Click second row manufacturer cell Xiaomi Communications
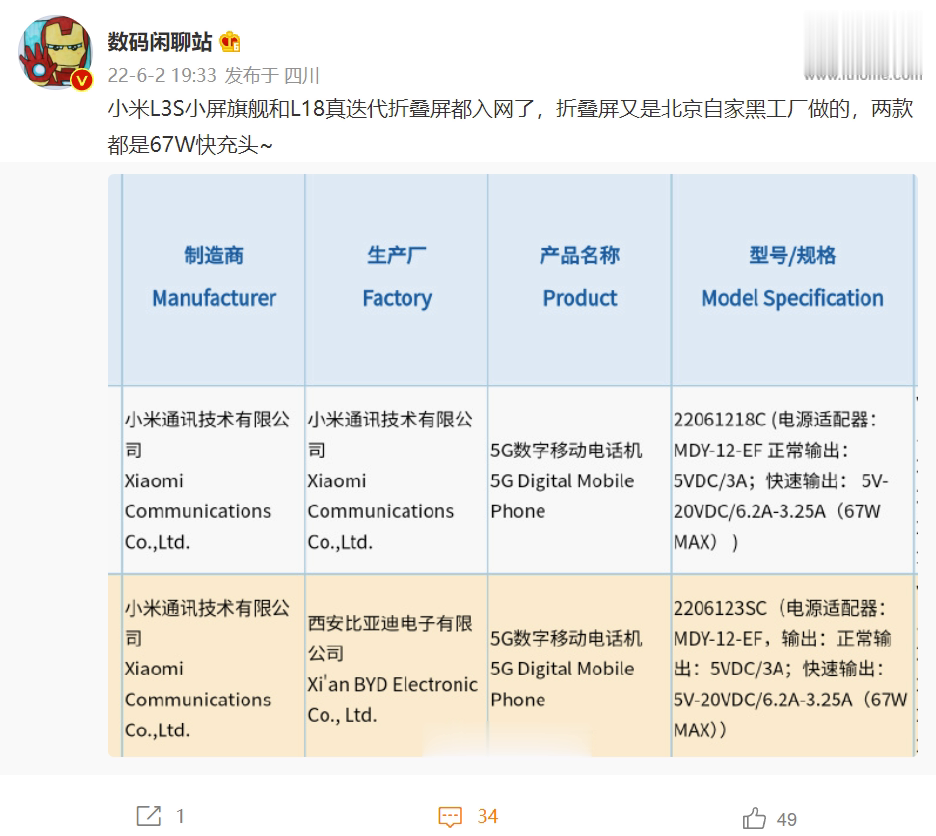This screenshot has width=936, height=836. (x=214, y=668)
